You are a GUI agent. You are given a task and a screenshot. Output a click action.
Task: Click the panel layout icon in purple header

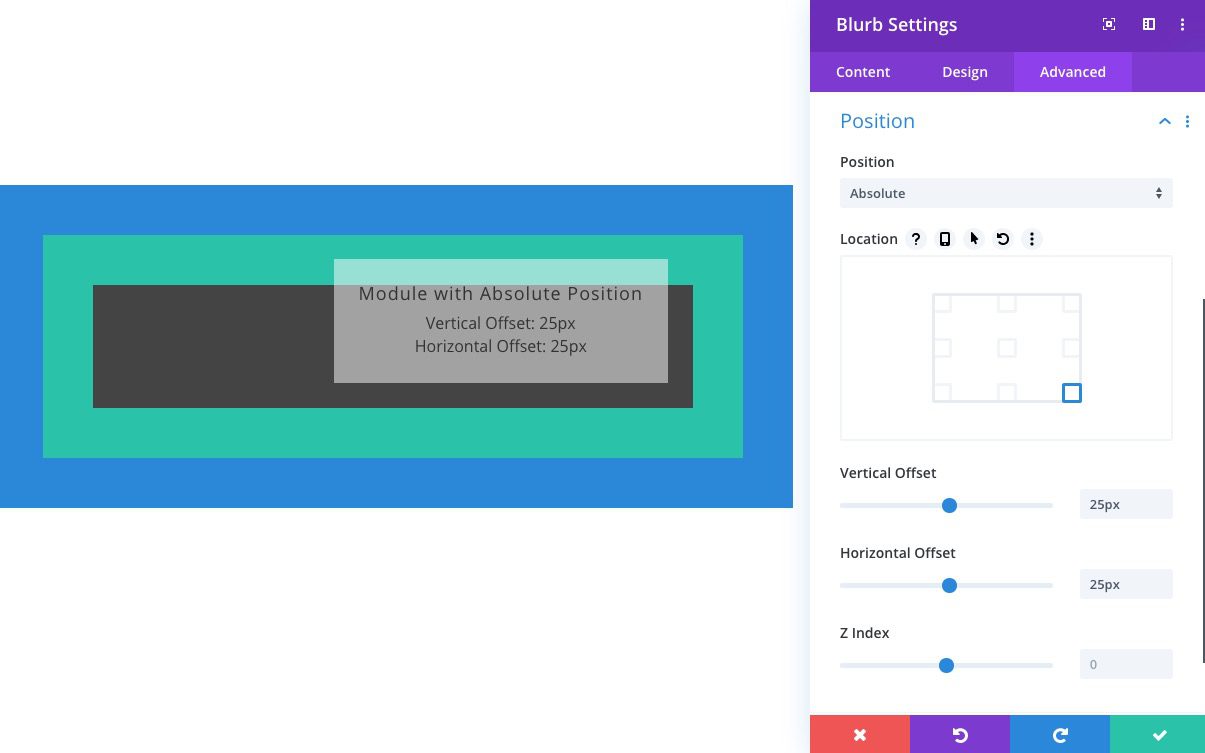click(x=1148, y=24)
